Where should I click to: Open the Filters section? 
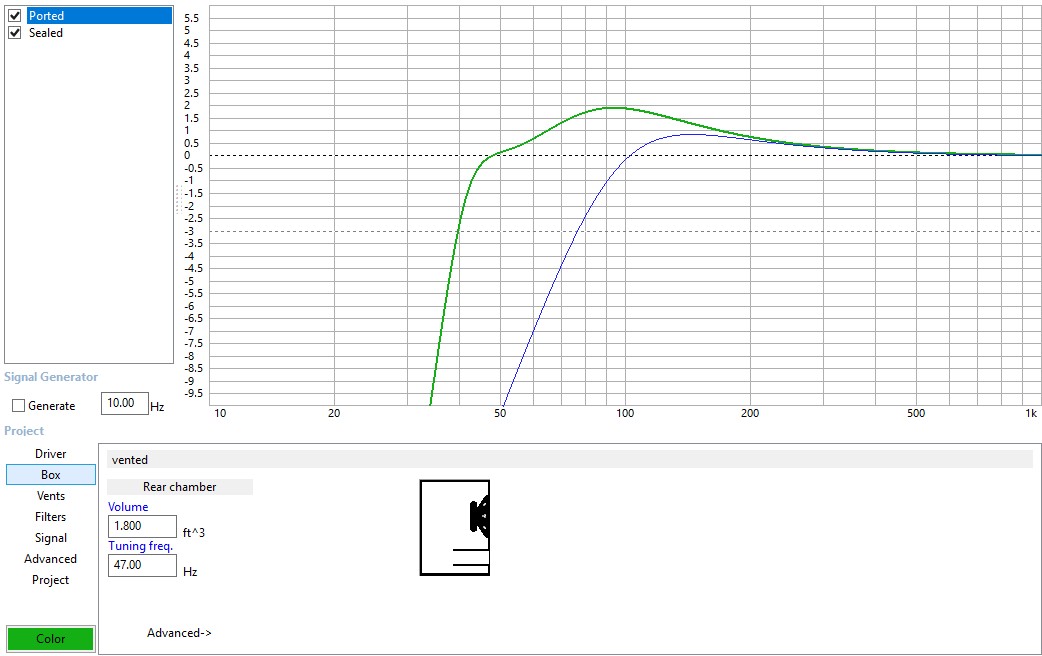50,517
